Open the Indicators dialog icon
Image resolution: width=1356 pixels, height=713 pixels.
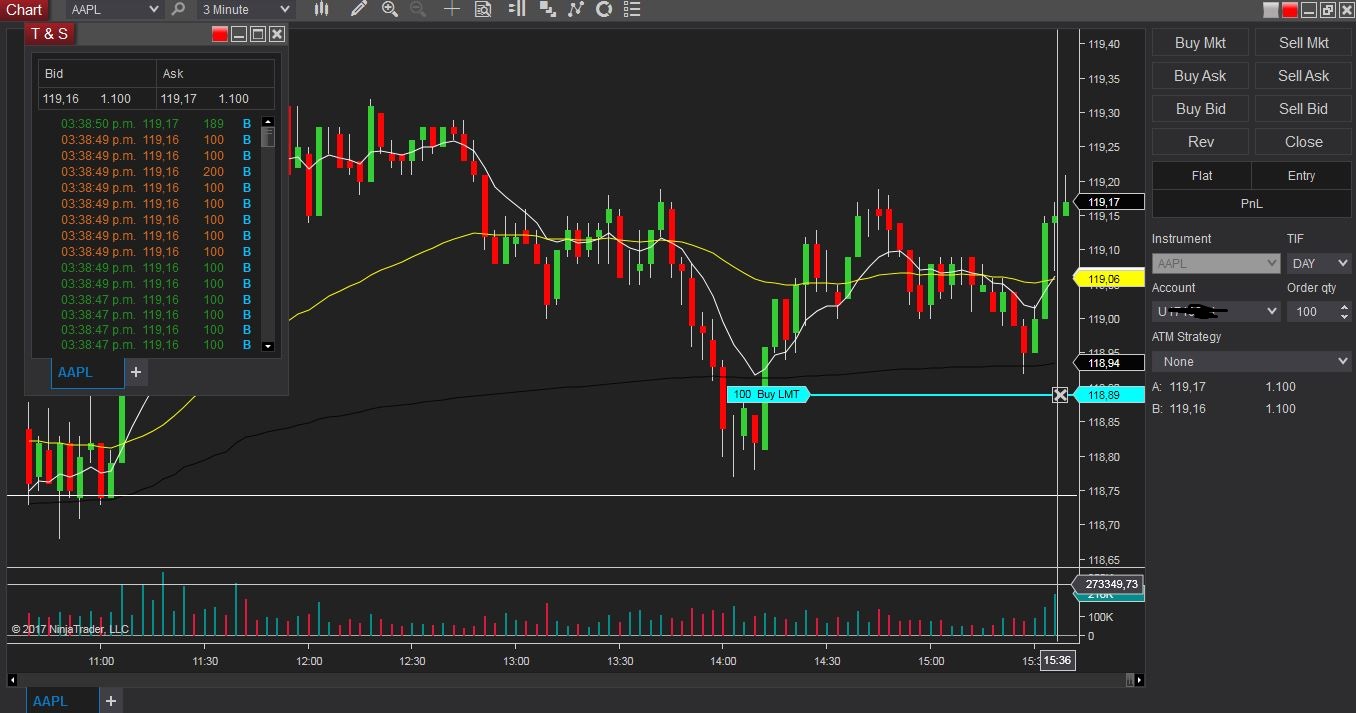575,10
